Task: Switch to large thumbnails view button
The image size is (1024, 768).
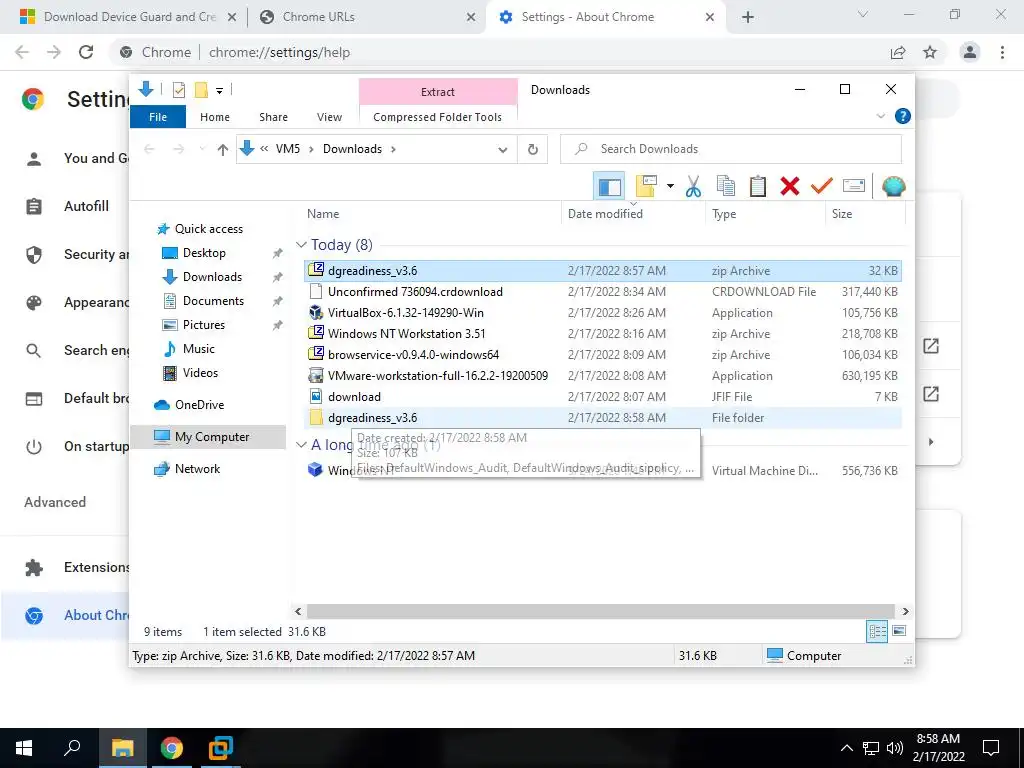Action: [x=899, y=631]
